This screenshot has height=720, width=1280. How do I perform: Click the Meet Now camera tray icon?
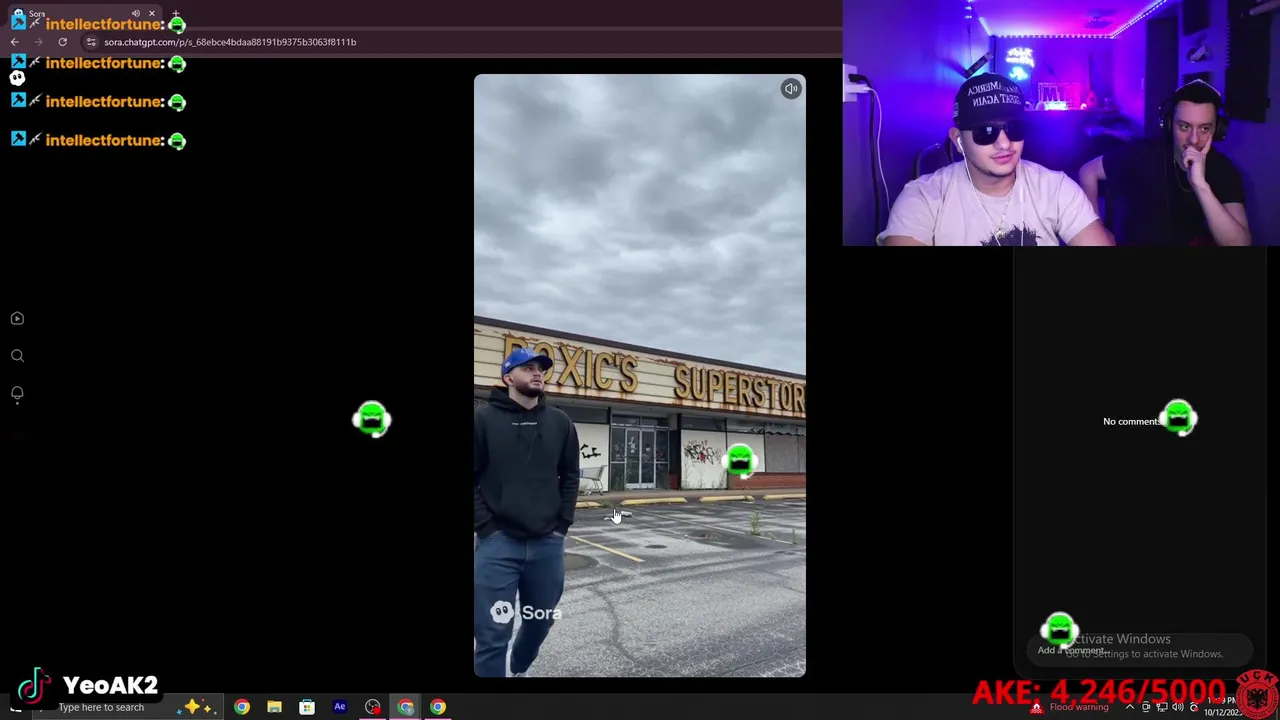tap(1146, 707)
